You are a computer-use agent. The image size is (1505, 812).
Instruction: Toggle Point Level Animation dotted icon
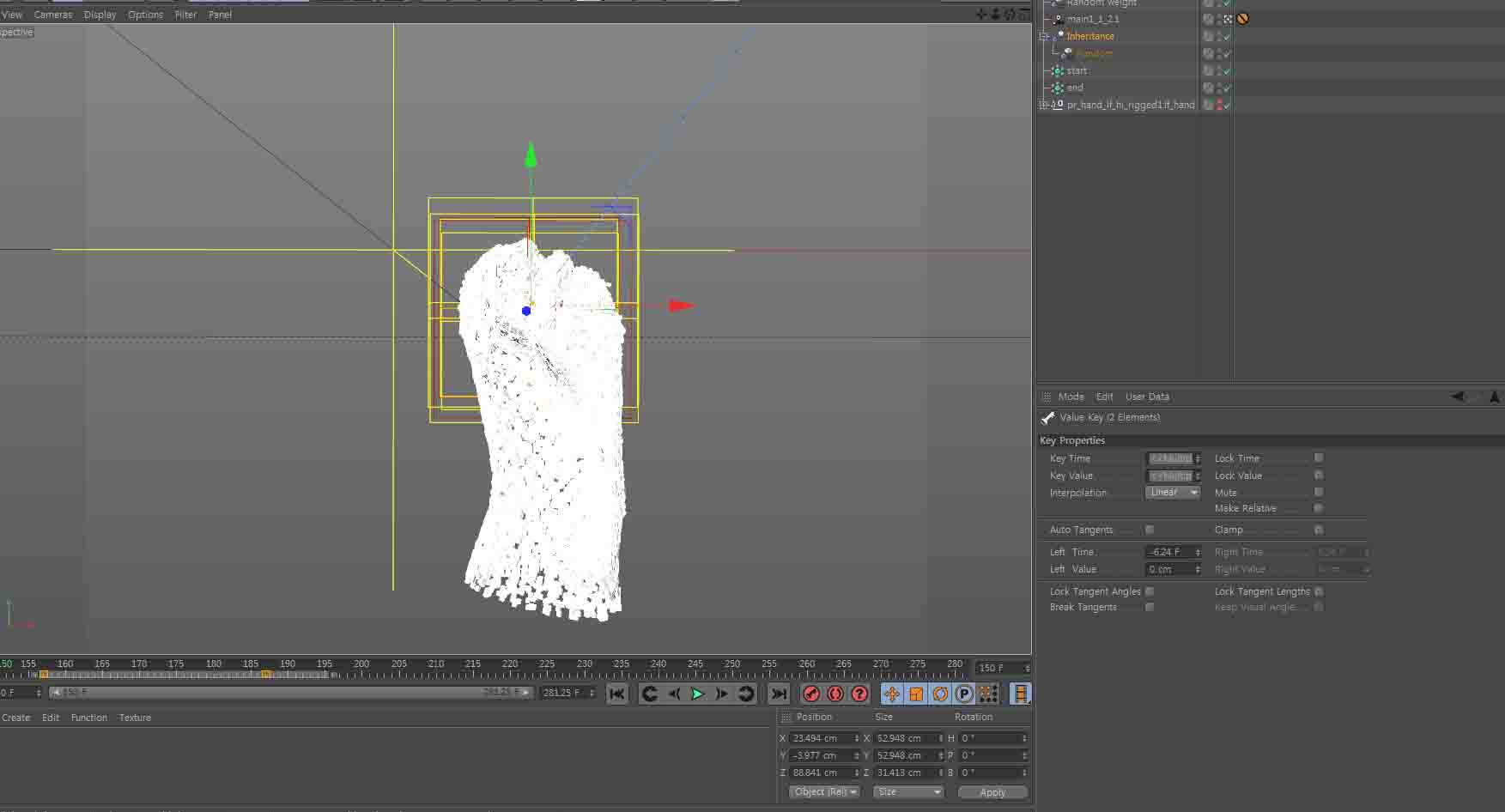pos(988,694)
